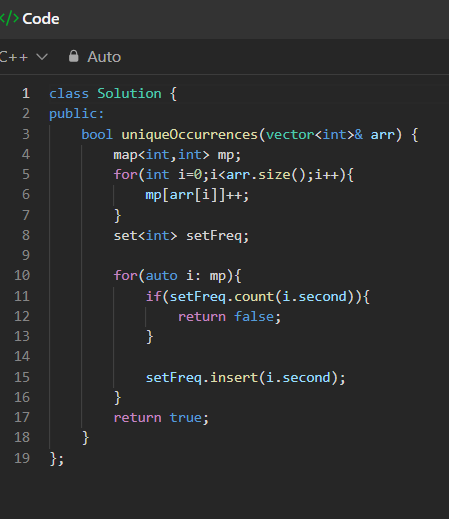Select the Code panel tab
This screenshot has height=519, width=449.
[x=41, y=19]
